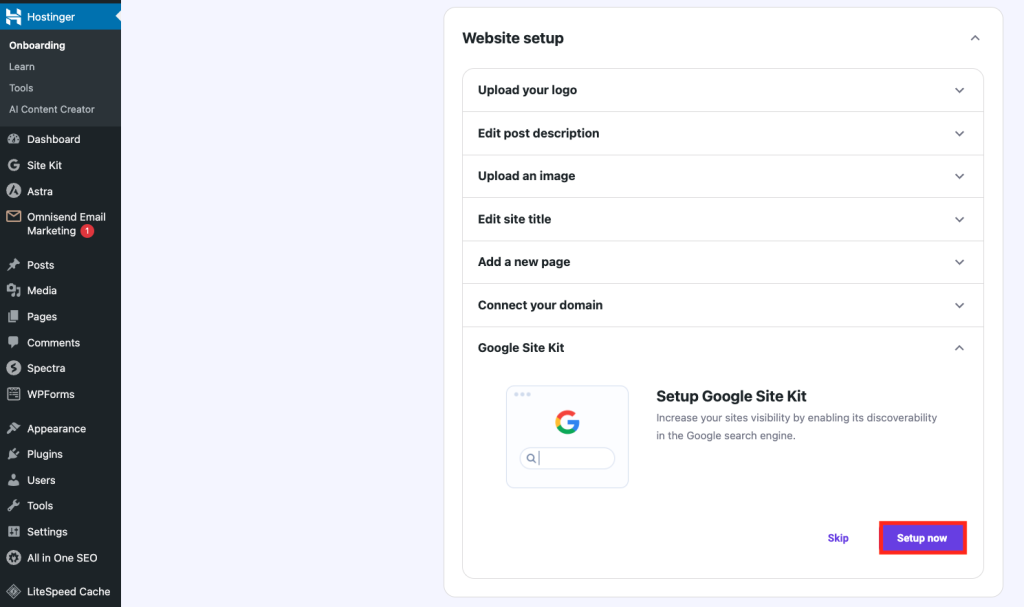Click the Media icon in sidebar
The width and height of the screenshot is (1024, 607).
14,290
